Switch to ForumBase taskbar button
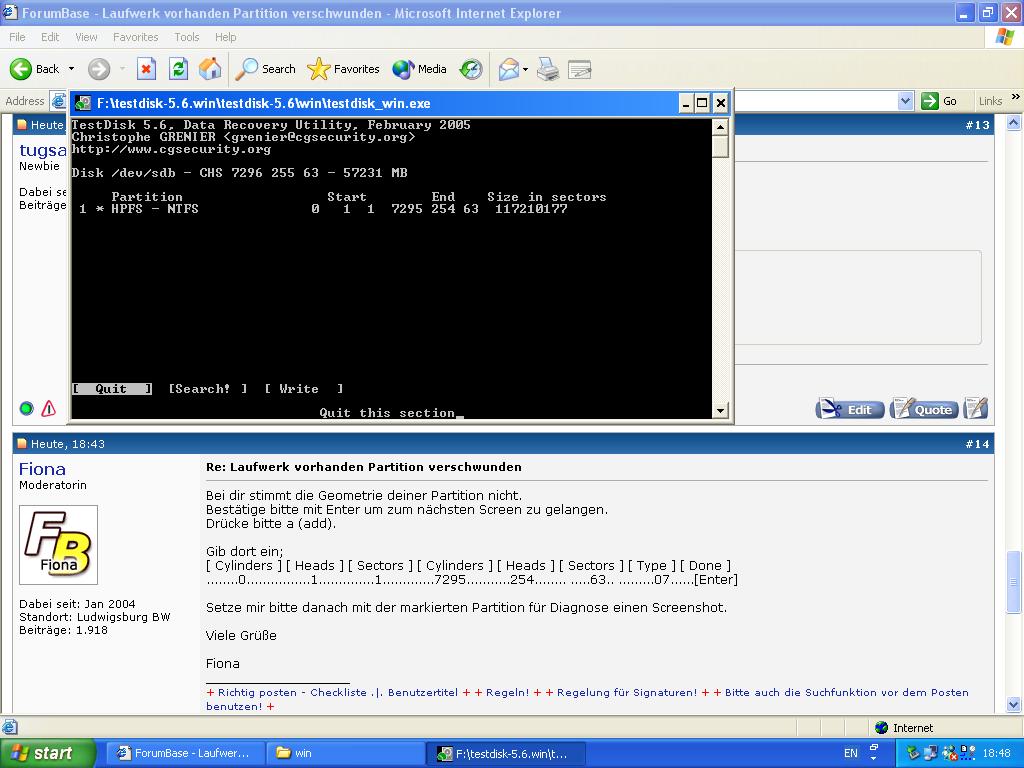Image resolution: width=1024 pixels, height=768 pixels. tap(186, 753)
